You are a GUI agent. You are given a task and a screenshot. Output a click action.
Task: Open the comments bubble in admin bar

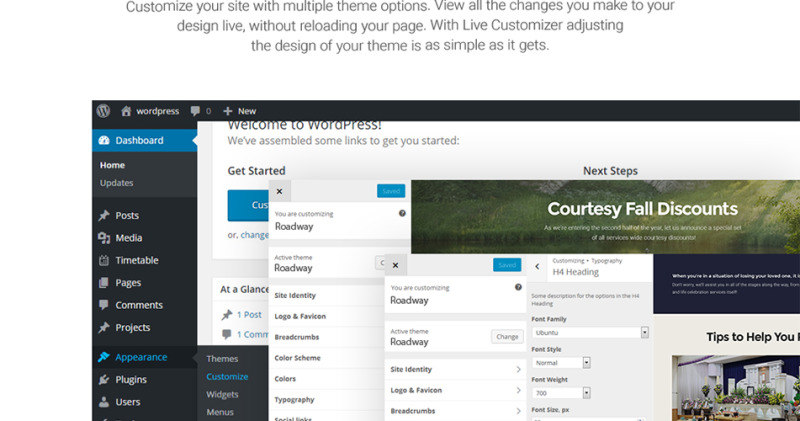pyautogui.click(x=195, y=111)
